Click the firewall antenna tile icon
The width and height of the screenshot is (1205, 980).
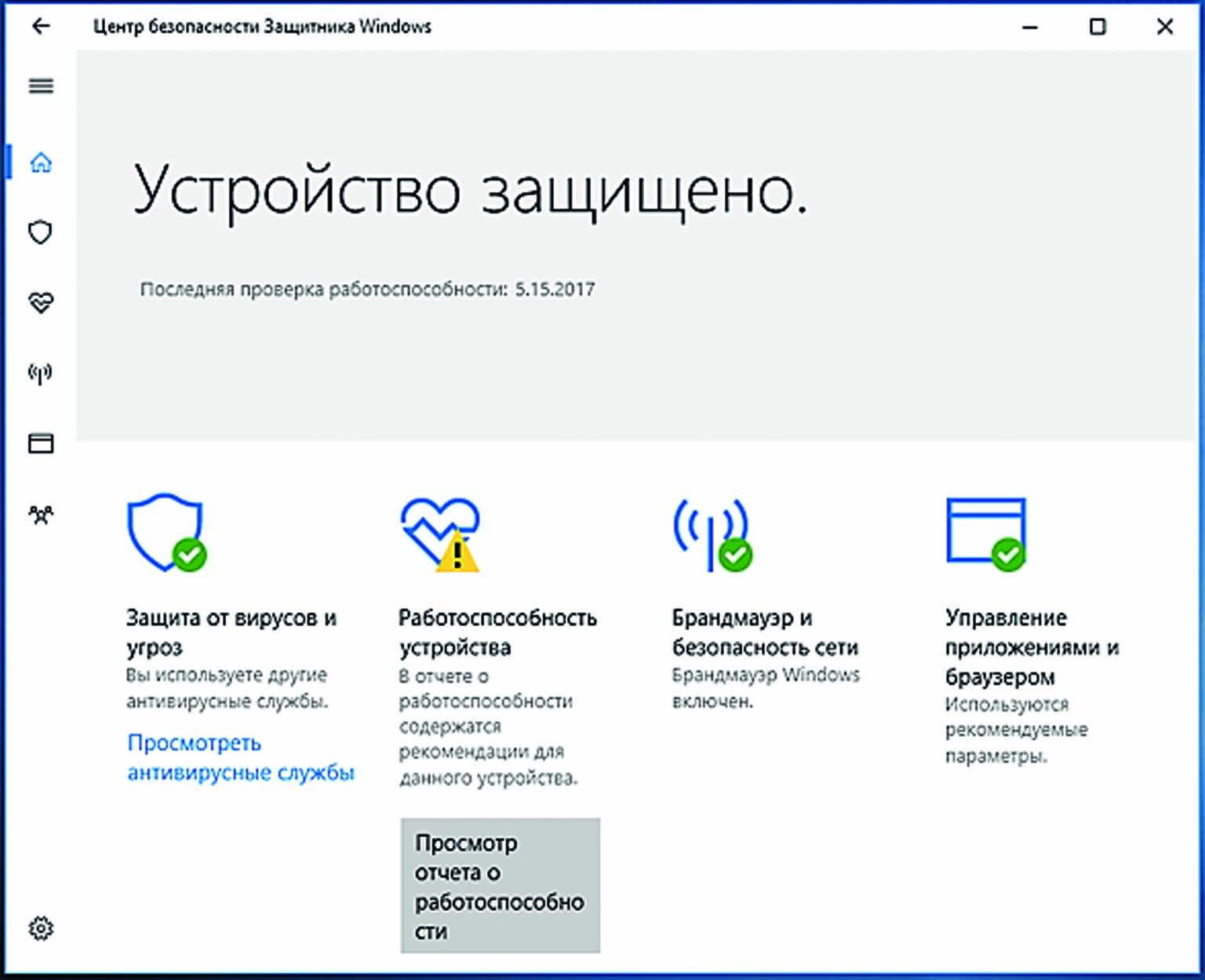712,534
